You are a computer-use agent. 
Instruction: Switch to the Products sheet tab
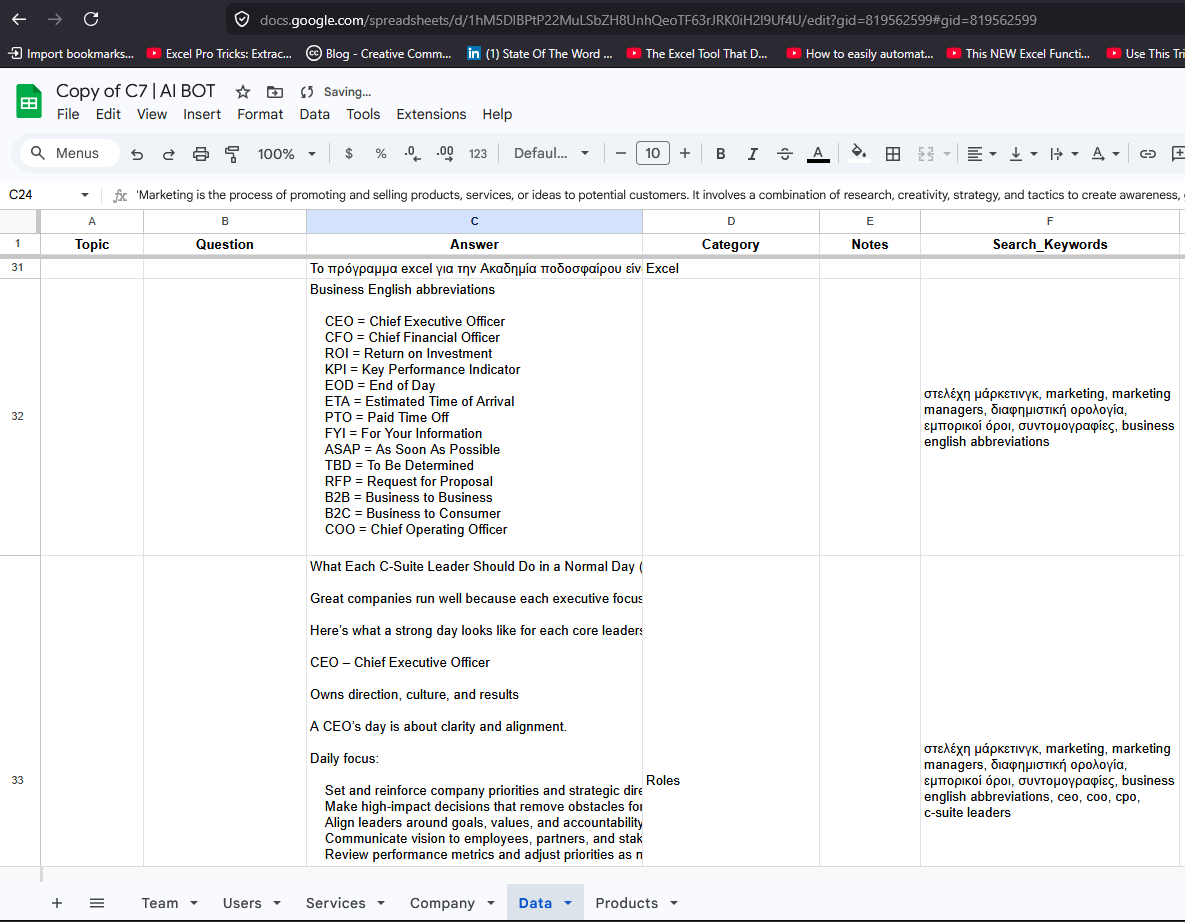pyautogui.click(x=627, y=903)
